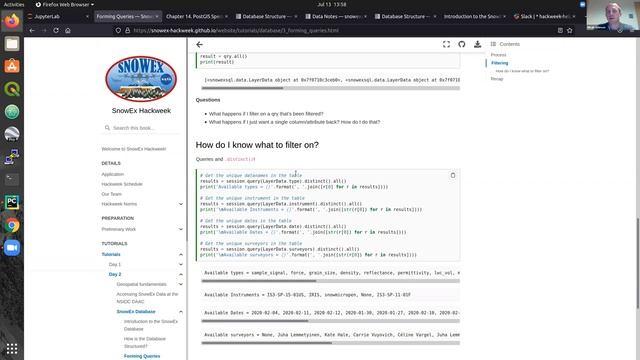The image size is (640, 360).
Task: Go to the browser home page
Action: tap(68, 30)
